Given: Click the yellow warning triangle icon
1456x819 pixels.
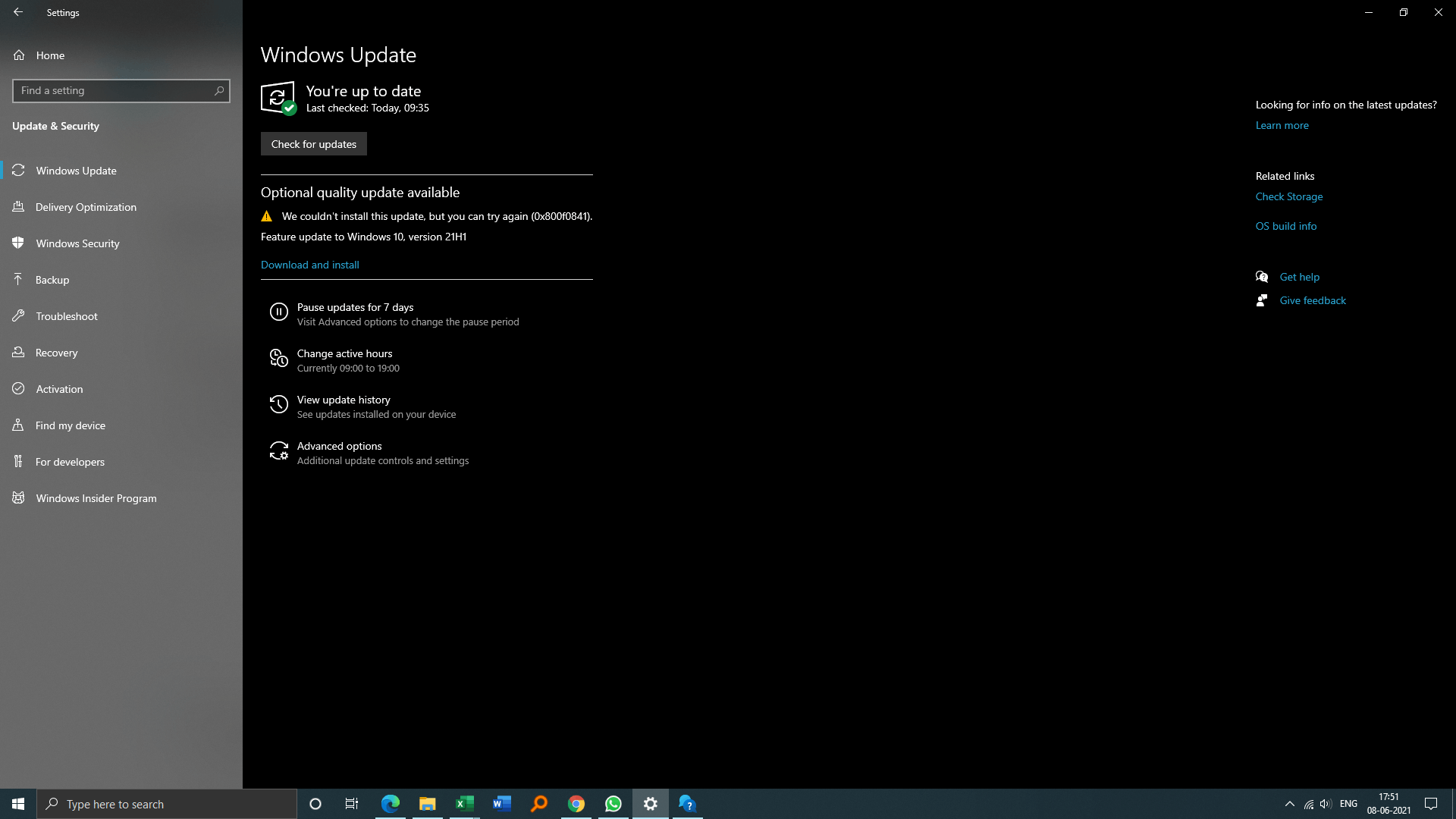Looking at the screenshot, I should 266,216.
